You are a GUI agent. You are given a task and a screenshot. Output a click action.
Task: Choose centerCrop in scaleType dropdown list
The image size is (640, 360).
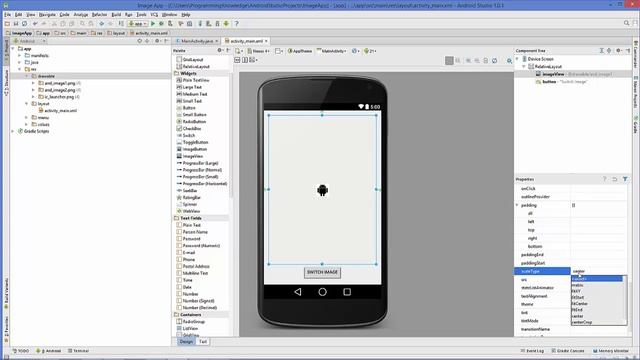pos(598,322)
